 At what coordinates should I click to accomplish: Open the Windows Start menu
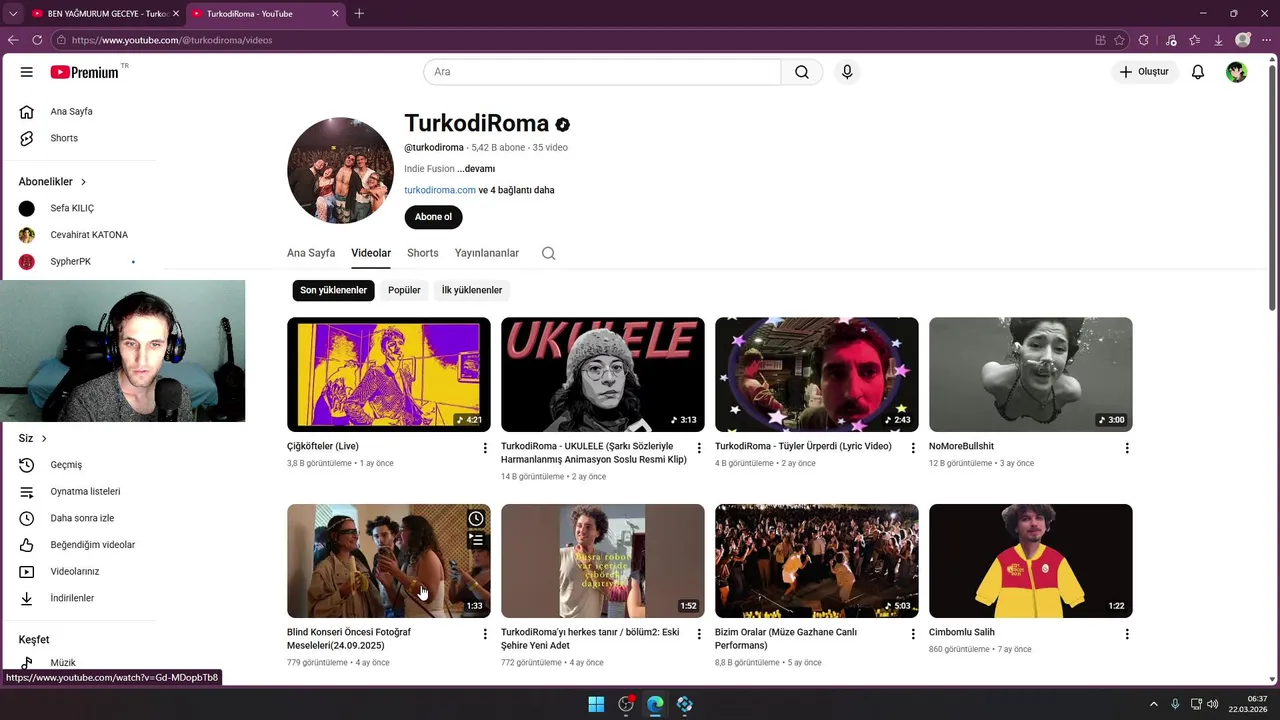pyautogui.click(x=596, y=704)
